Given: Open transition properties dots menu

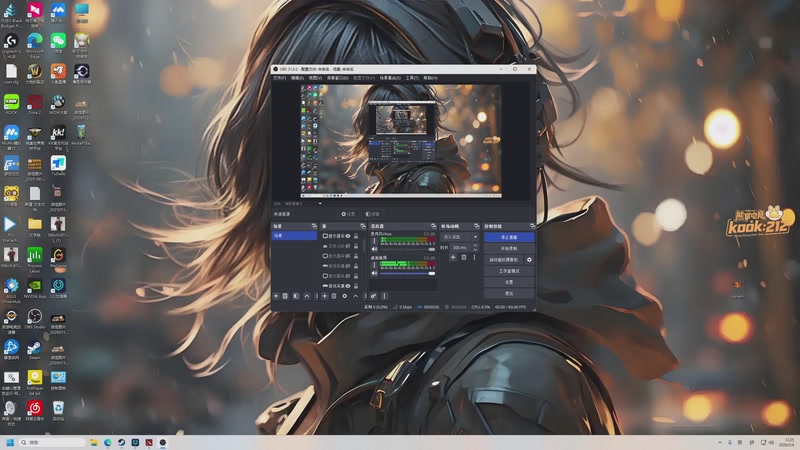Looking at the screenshot, I should tap(474, 257).
